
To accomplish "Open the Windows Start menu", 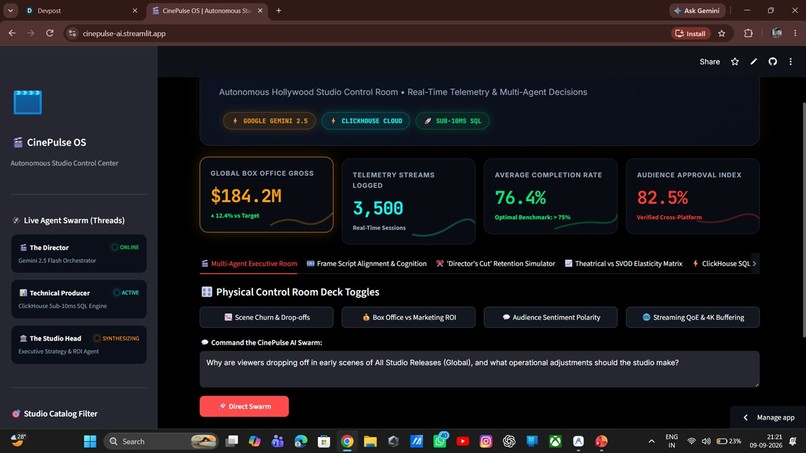I will click(x=90, y=441).
